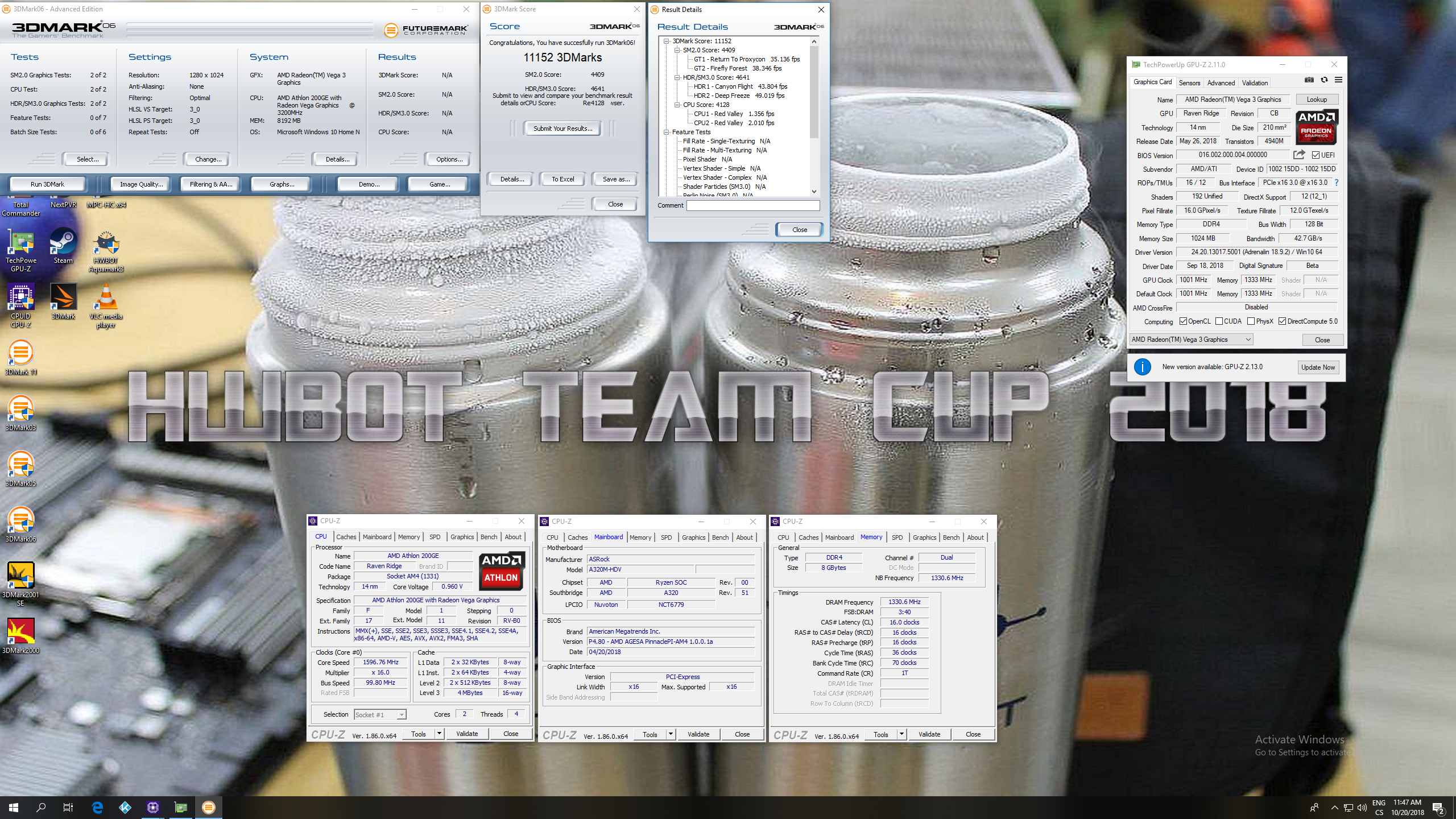Click the Comment input field
The height and width of the screenshot is (819, 1456).
tap(753, 205)
